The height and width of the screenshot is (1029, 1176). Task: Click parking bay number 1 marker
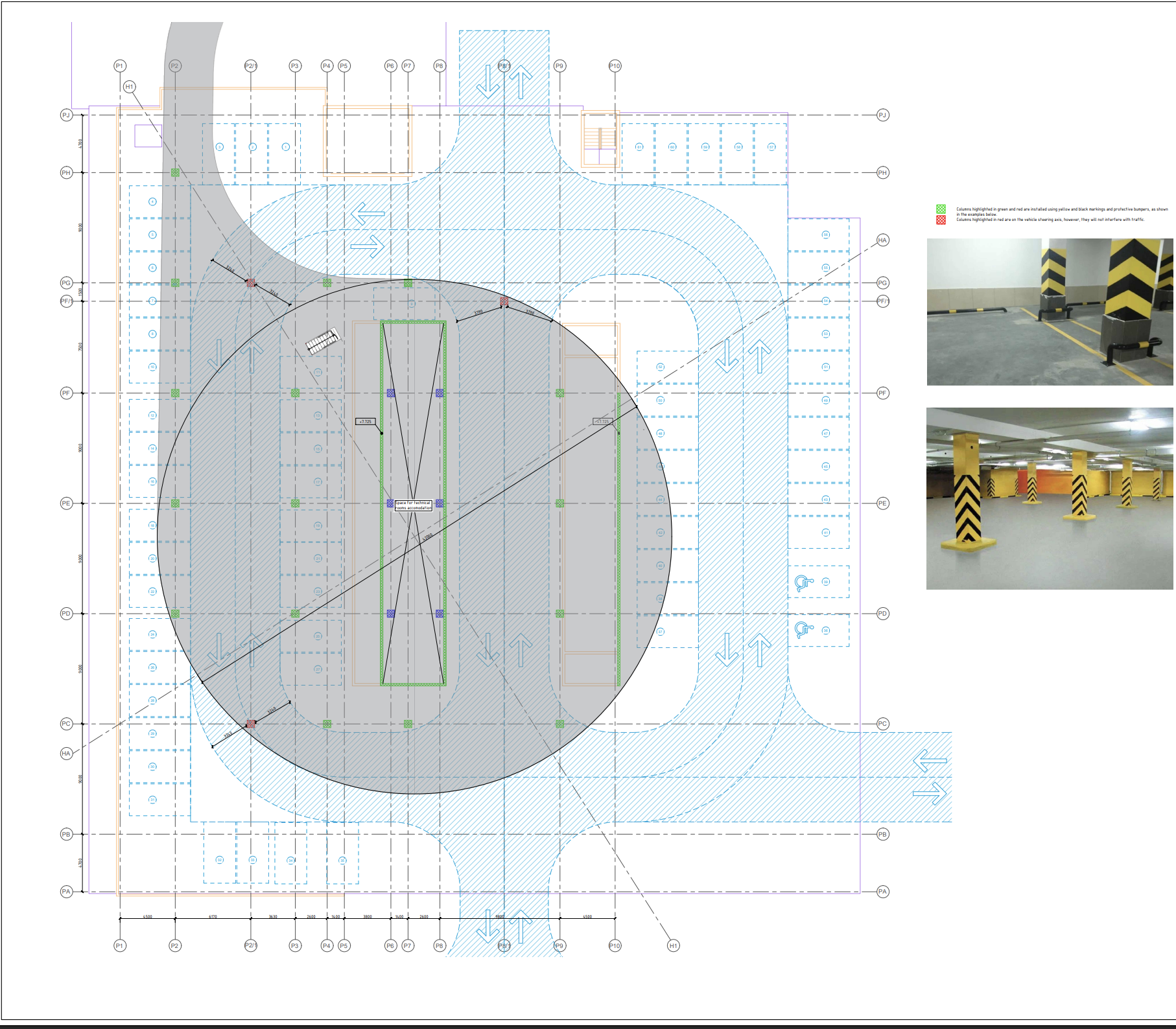coord(285,147)
